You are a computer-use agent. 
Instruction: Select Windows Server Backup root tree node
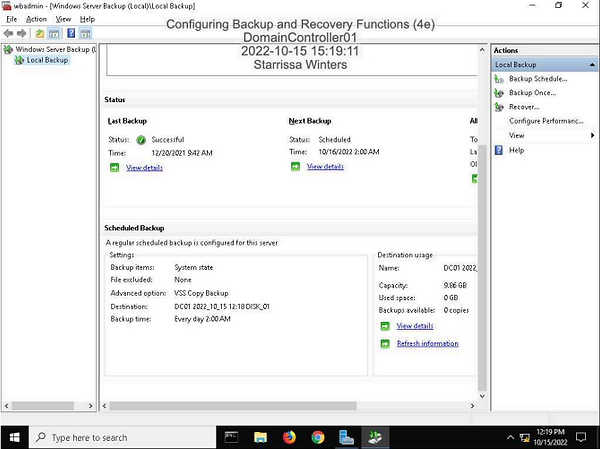click(52, 49)
